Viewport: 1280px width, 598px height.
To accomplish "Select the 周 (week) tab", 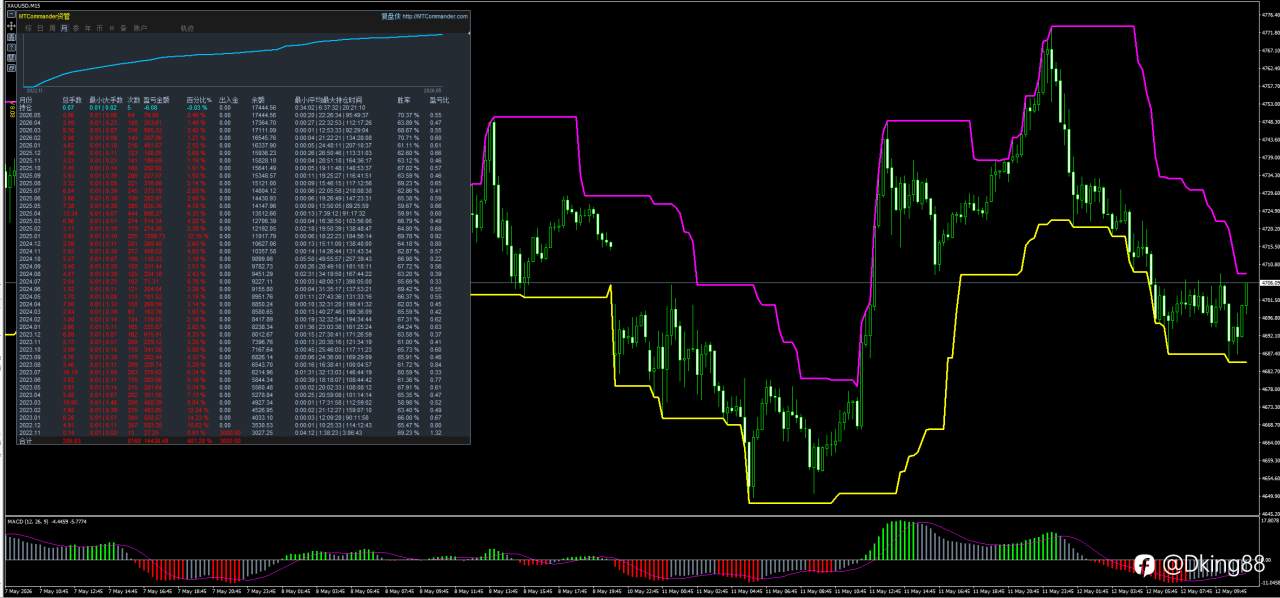I will click(x=52, y=28).
